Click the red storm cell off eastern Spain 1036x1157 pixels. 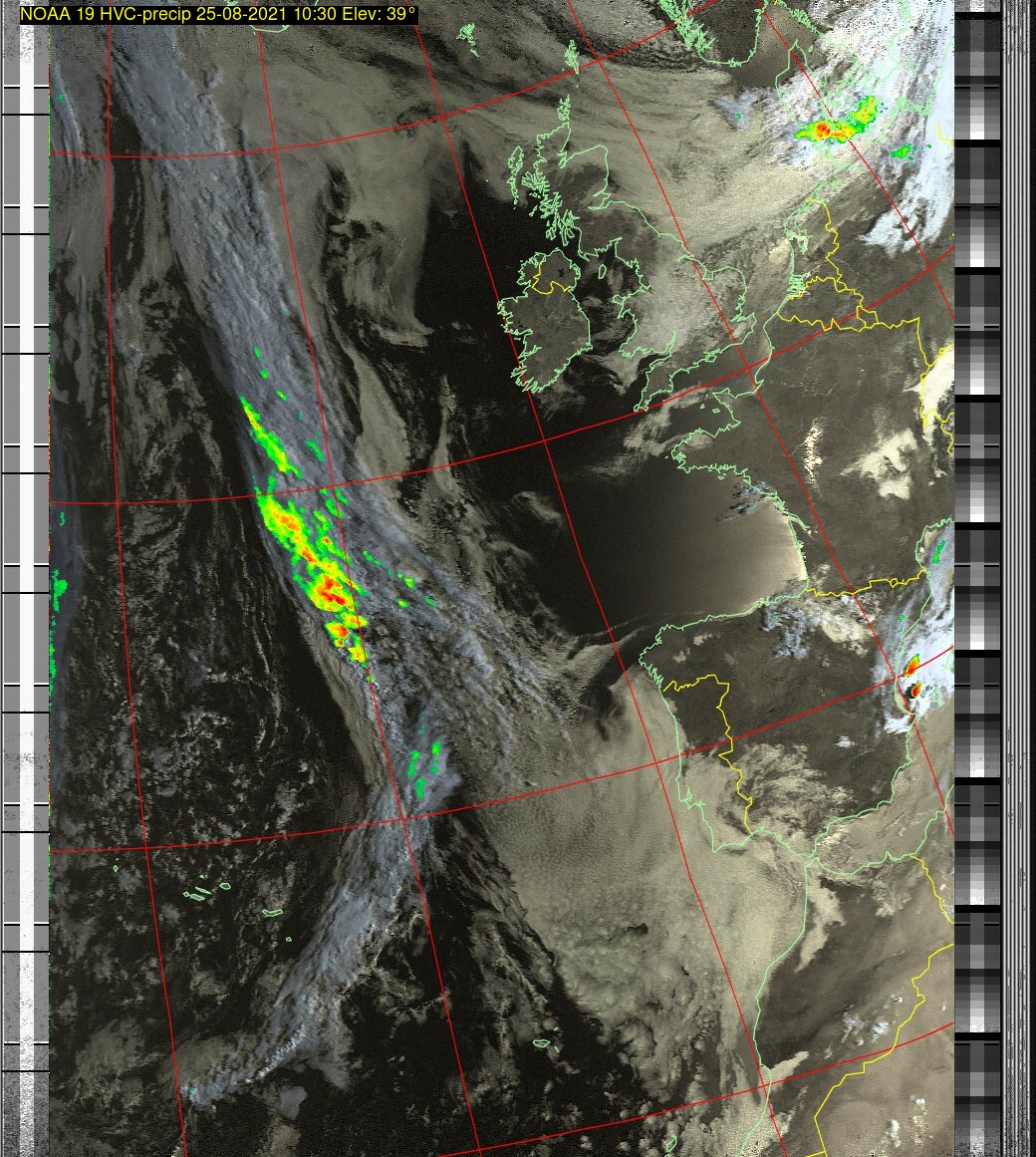(x=912, y=684)
